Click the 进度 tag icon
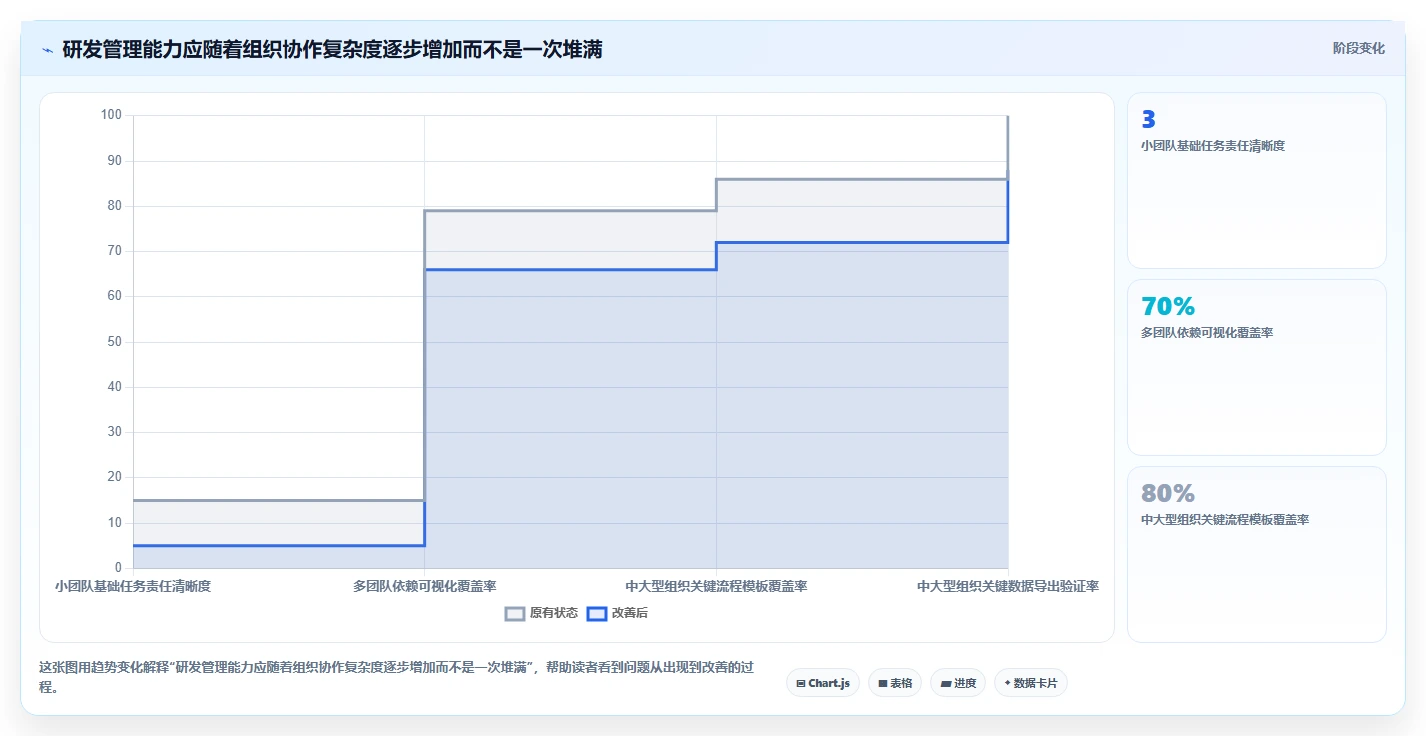 click(945, 684)
